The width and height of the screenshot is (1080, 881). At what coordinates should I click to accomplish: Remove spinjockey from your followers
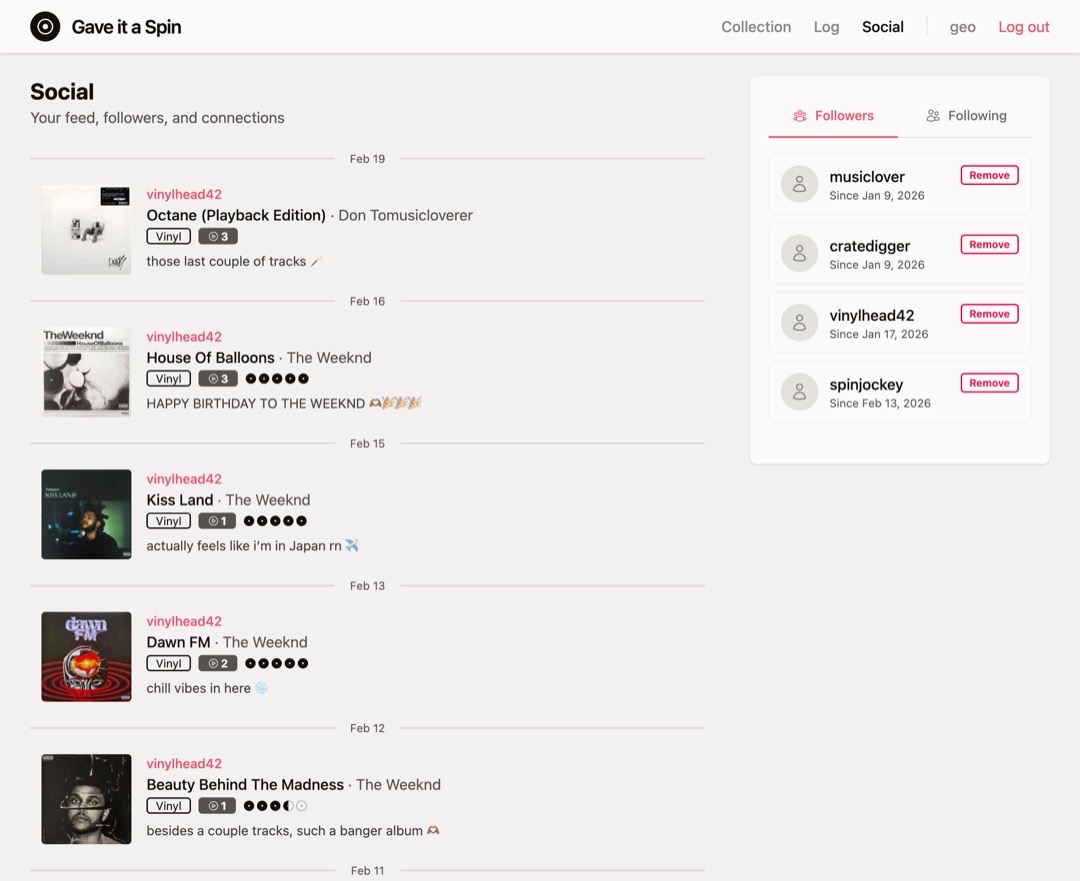tap(989, 382)
